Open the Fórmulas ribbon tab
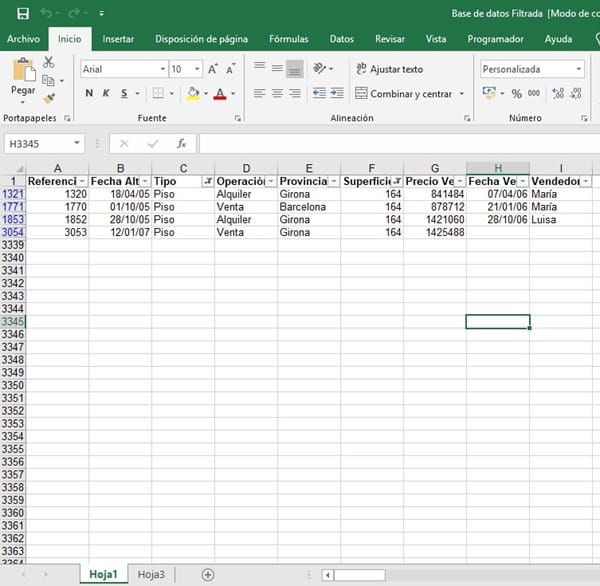Image resolution: width=600 pixels, height=586 pixels. [288, 39]
